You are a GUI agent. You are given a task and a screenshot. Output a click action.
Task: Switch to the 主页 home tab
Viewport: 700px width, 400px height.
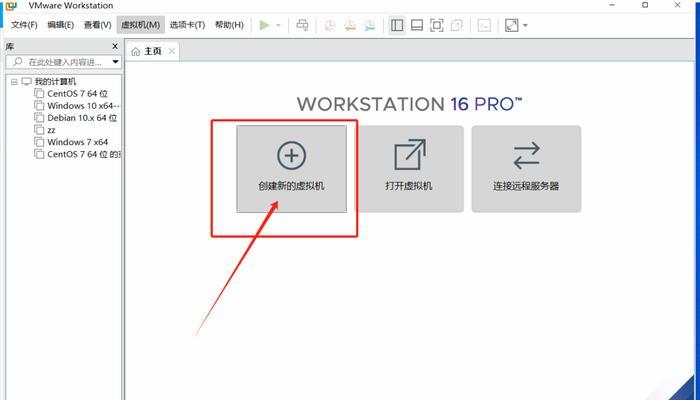tap(152, 51)
